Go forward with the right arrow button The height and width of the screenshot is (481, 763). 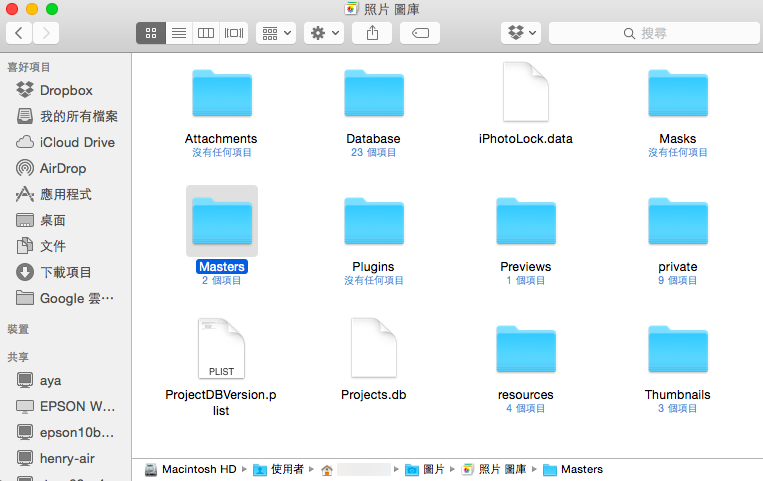tap(46, 33)
